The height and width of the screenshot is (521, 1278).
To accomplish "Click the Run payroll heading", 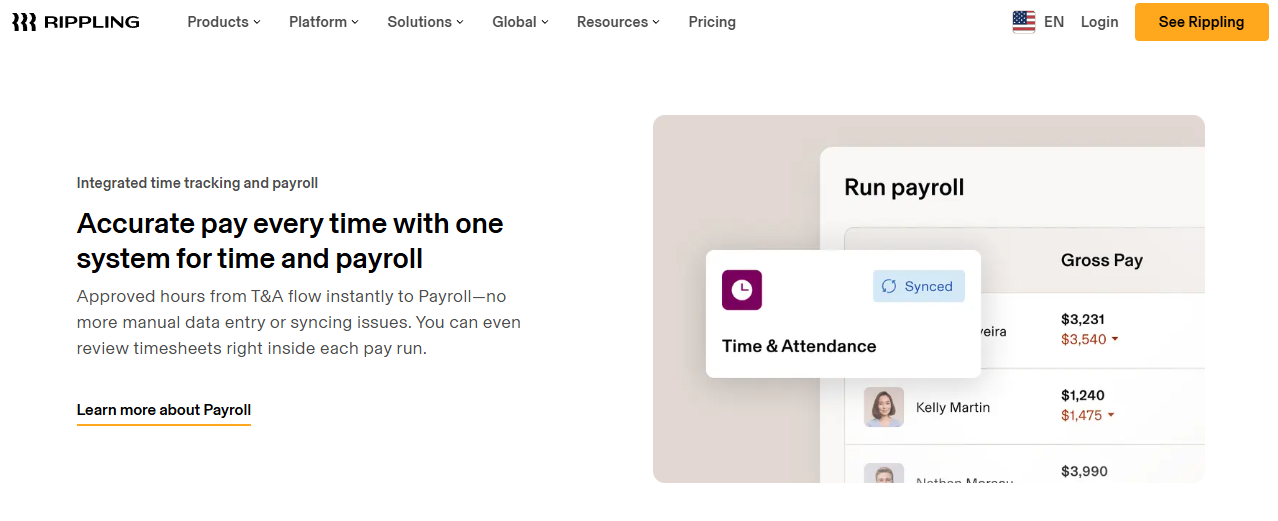I will click(x=904, y=188).
